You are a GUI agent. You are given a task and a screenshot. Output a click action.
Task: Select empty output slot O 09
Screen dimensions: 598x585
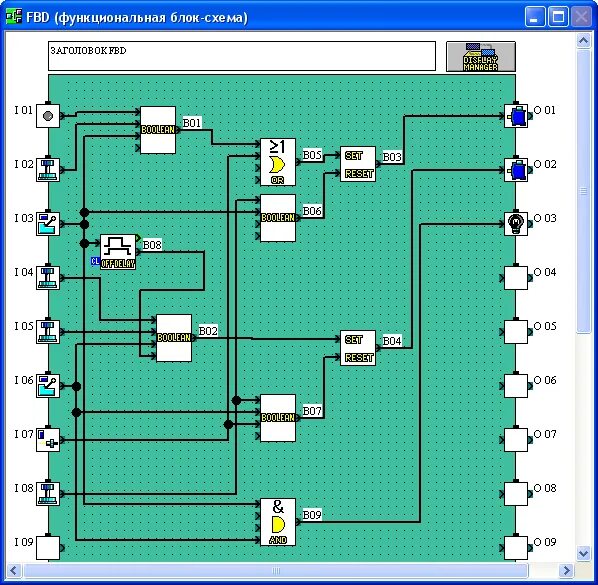pyautogui.click(x=516, y=548)
